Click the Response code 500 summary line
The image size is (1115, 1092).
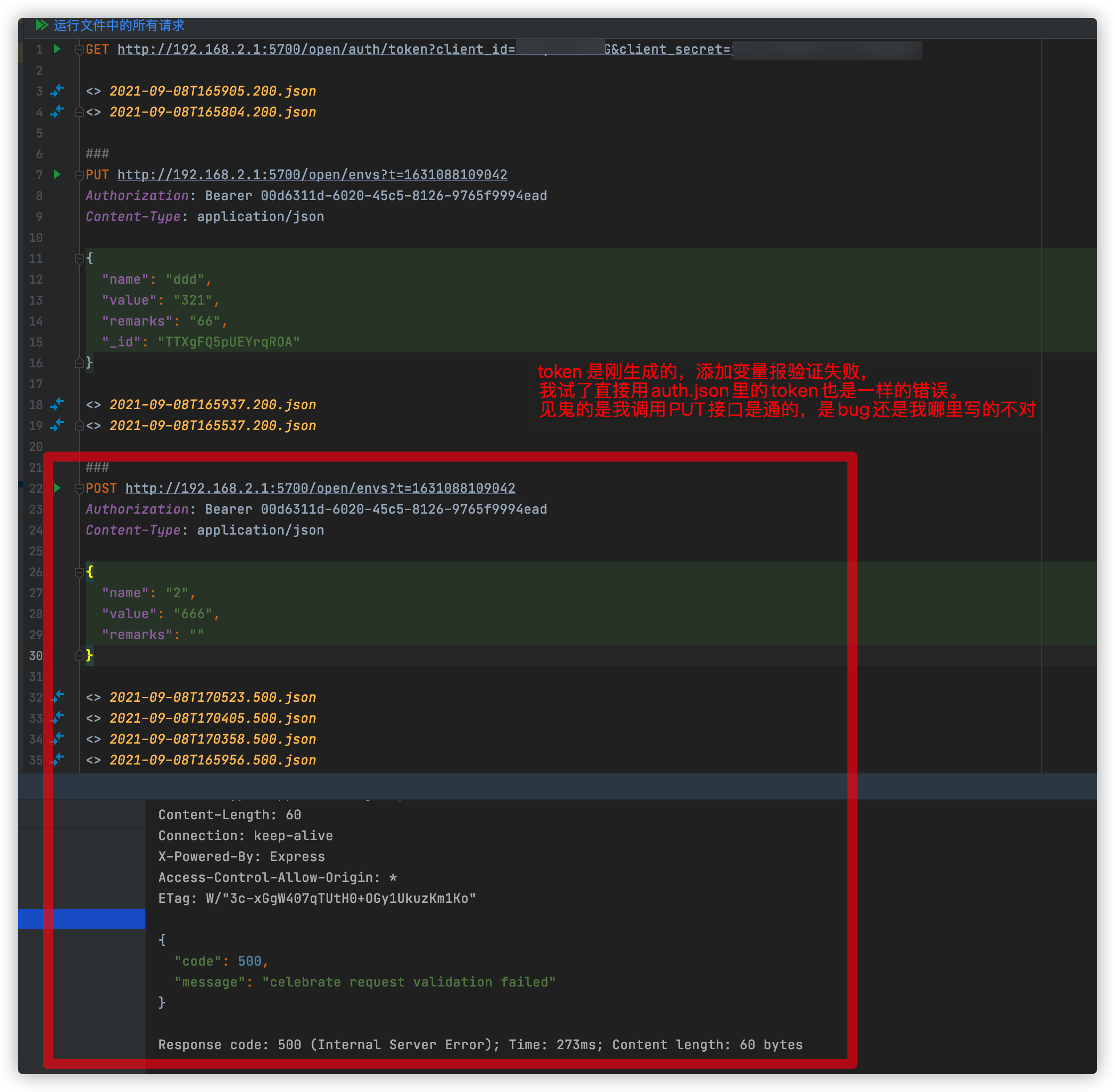click(x=480, y=1044)
